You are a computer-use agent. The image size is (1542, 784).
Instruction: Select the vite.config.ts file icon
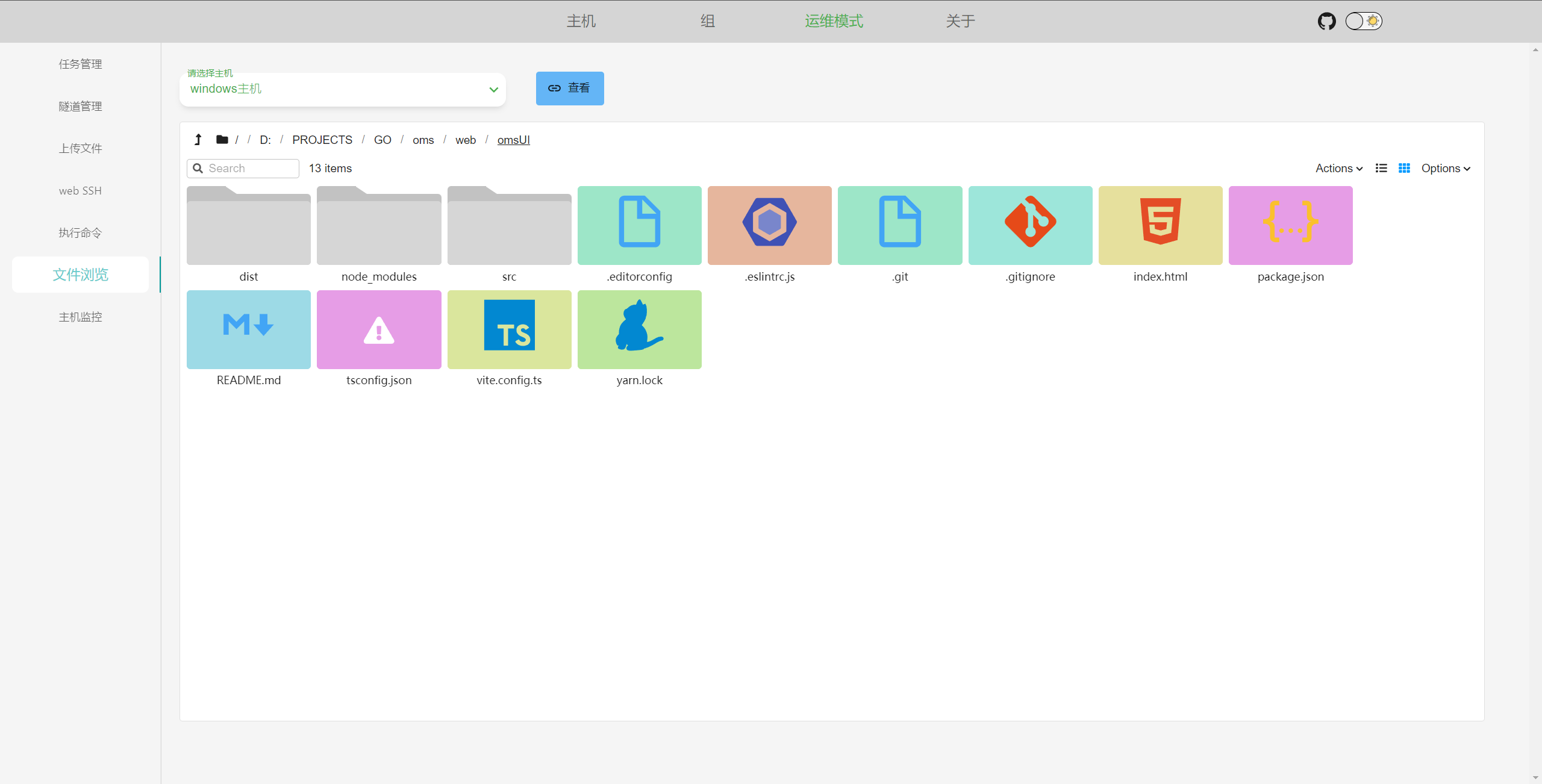[x=509, y=329]
